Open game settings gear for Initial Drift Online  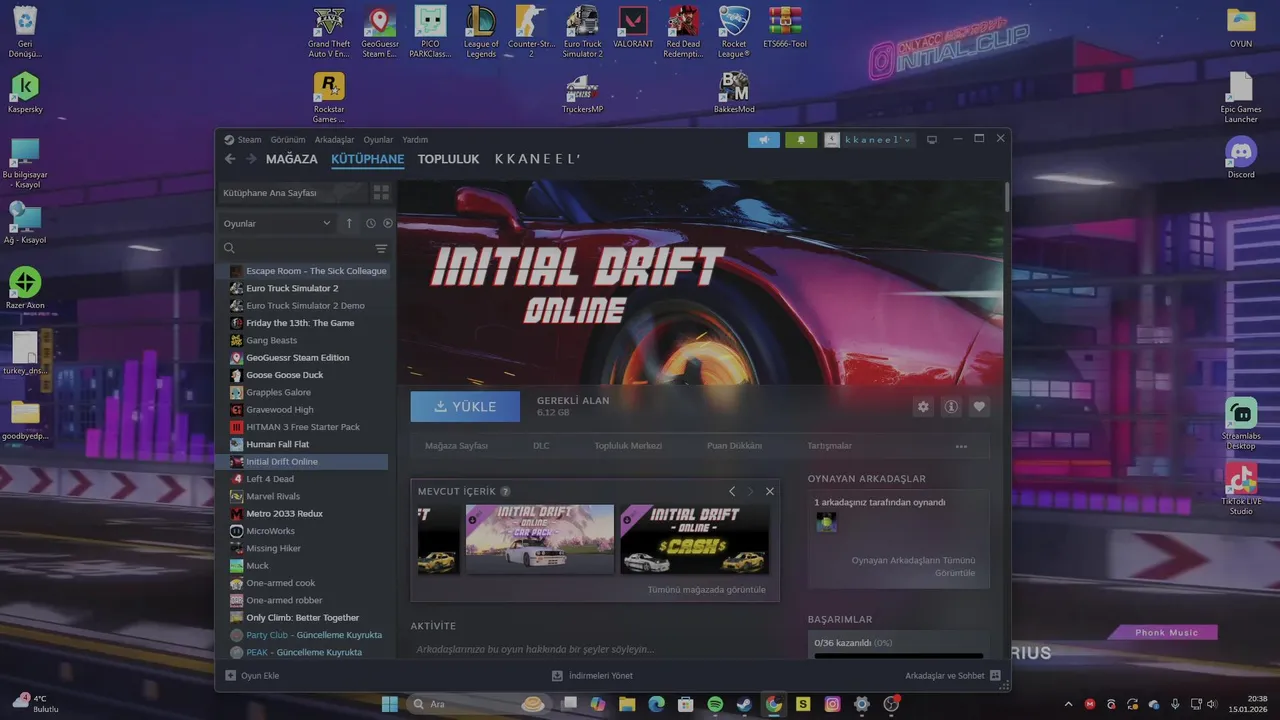923,407
